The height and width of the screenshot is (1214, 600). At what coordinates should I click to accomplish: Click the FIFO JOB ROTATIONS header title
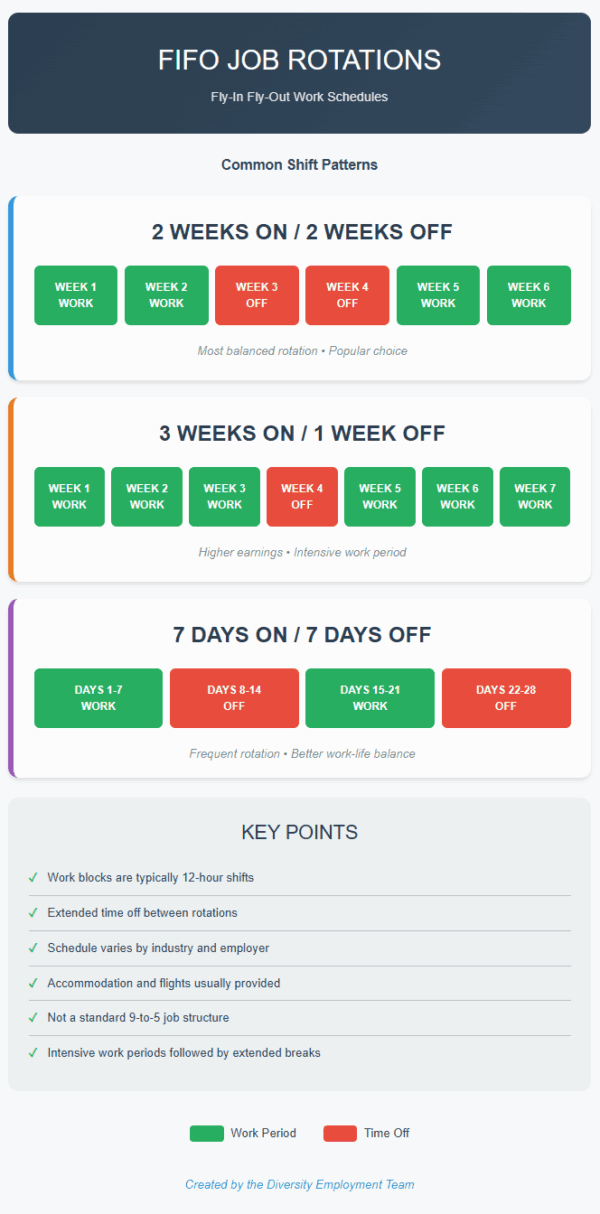pyautogui.click(x=299, y=60)
